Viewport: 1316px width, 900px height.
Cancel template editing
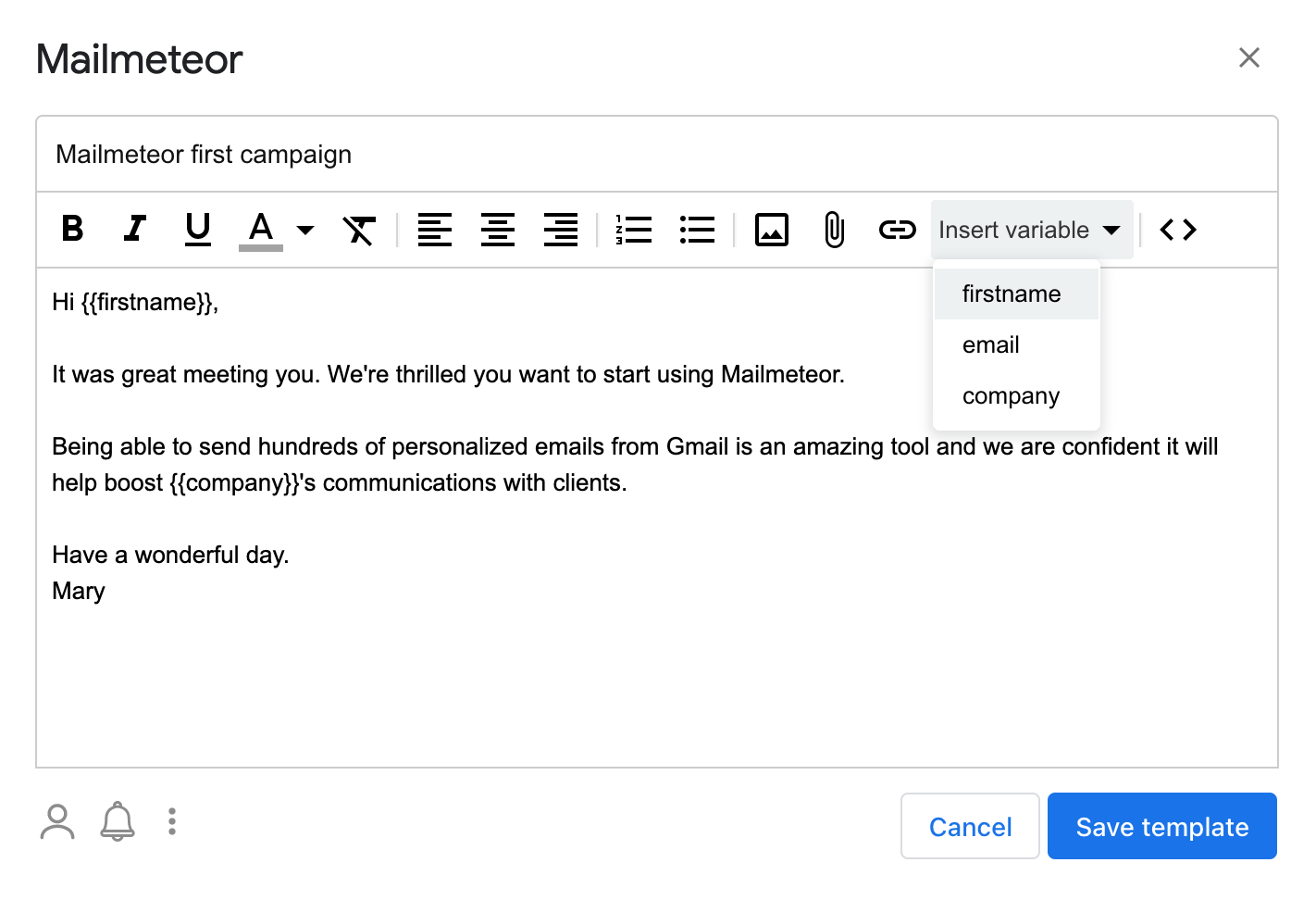pyautogui.click(x=970, y=826)
